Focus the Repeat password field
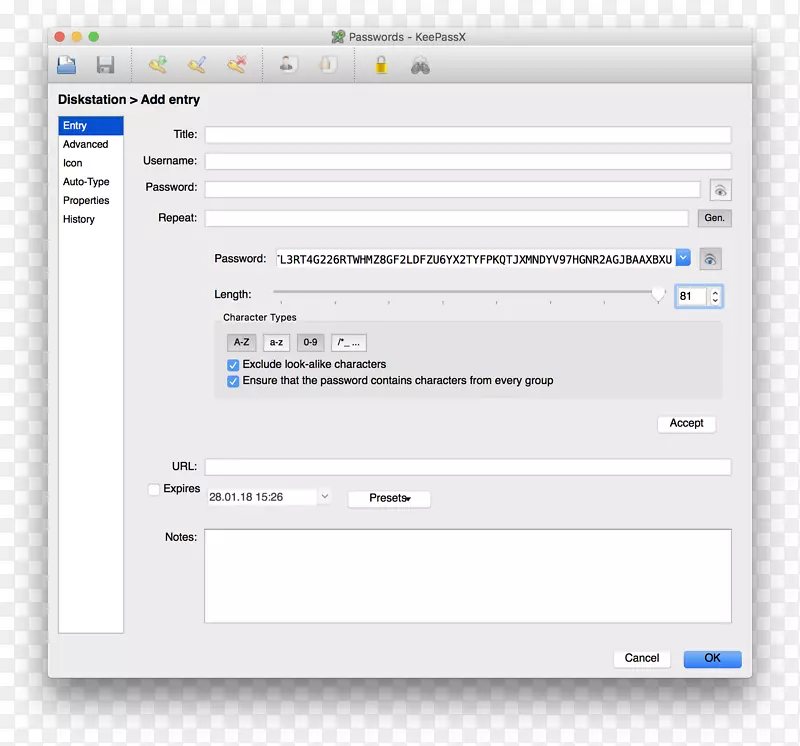The height and width of the screenshot is (746, 800). click(446, 218)
